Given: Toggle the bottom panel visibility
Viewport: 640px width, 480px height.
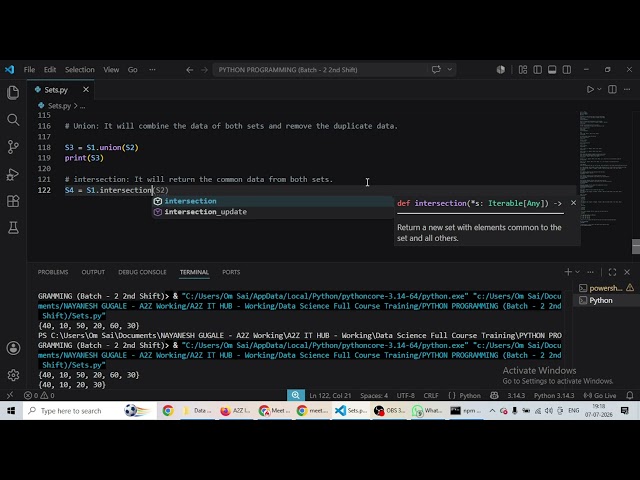Looking at the screenshot, I should [x=552, y=70].
